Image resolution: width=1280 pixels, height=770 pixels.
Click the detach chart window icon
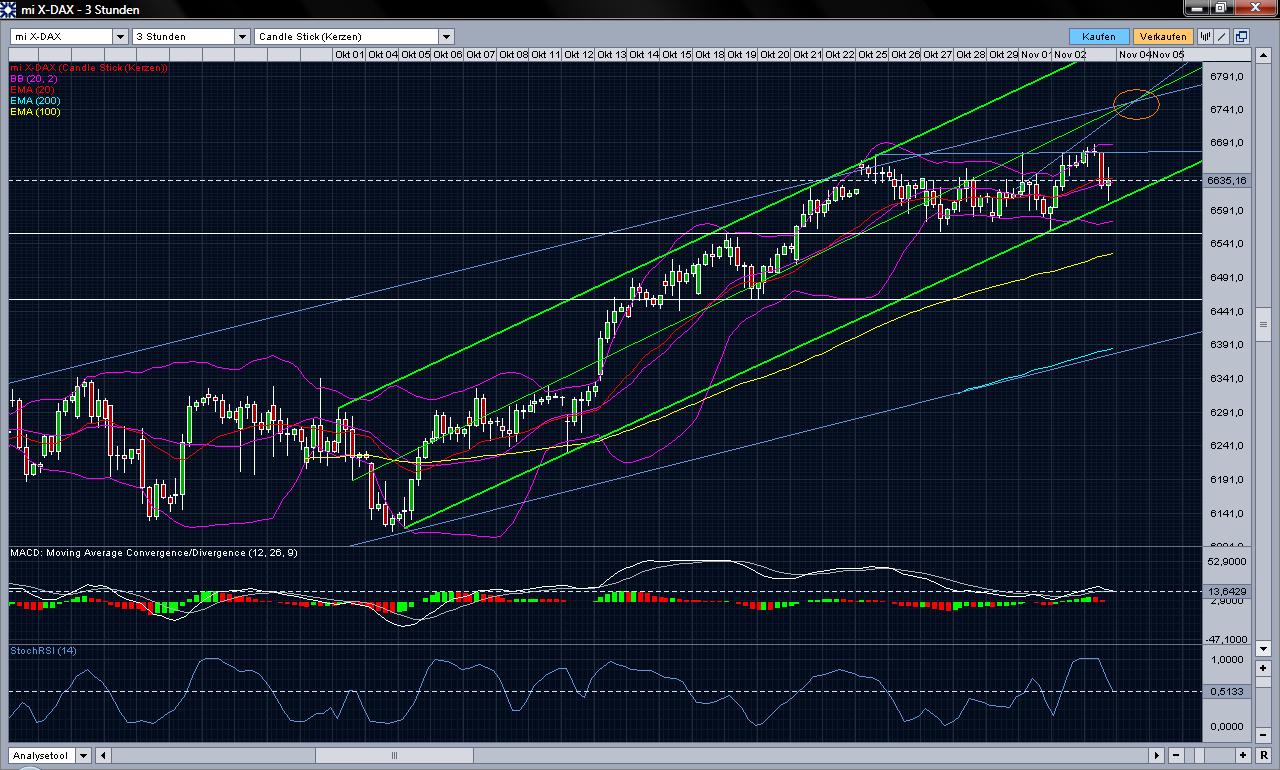tap(1241, 36)
